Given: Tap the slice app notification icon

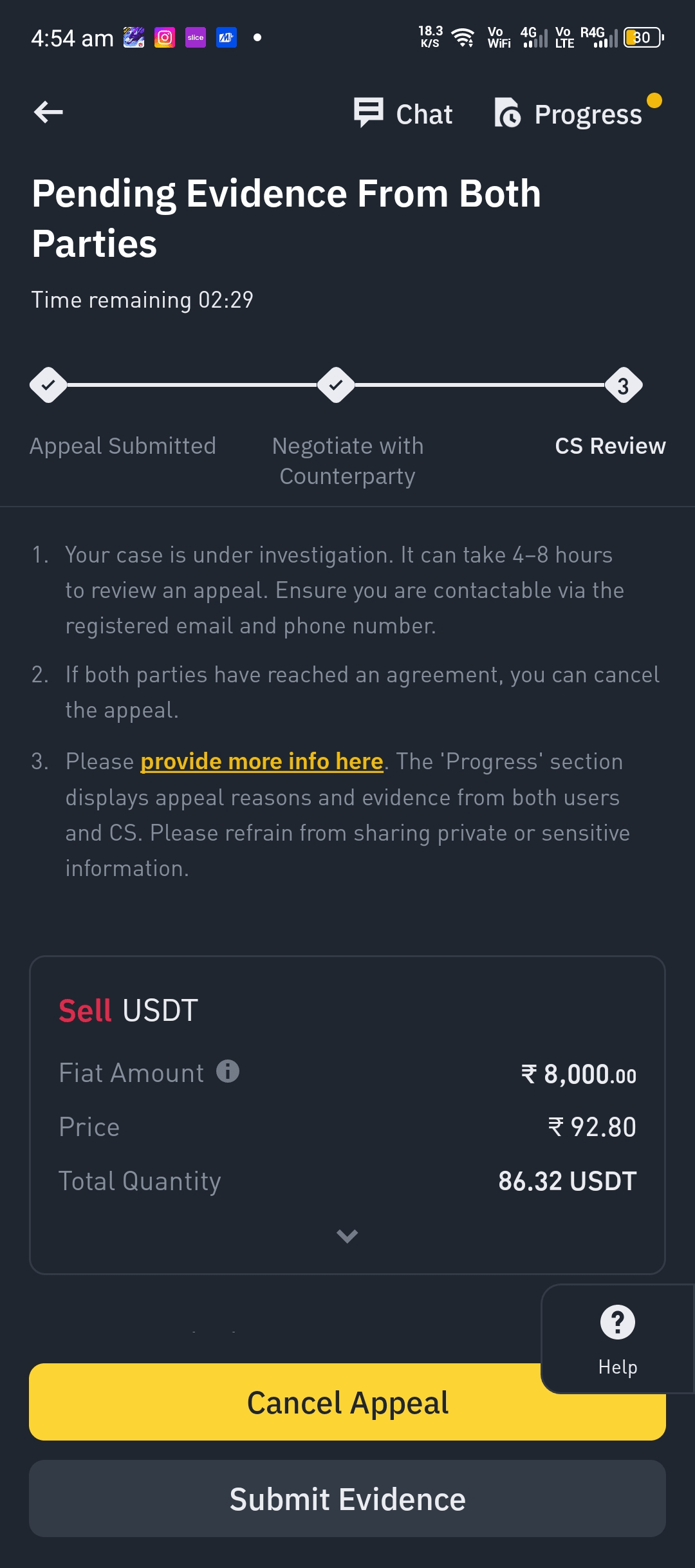Looking at the screenshot, I should 196,37.
